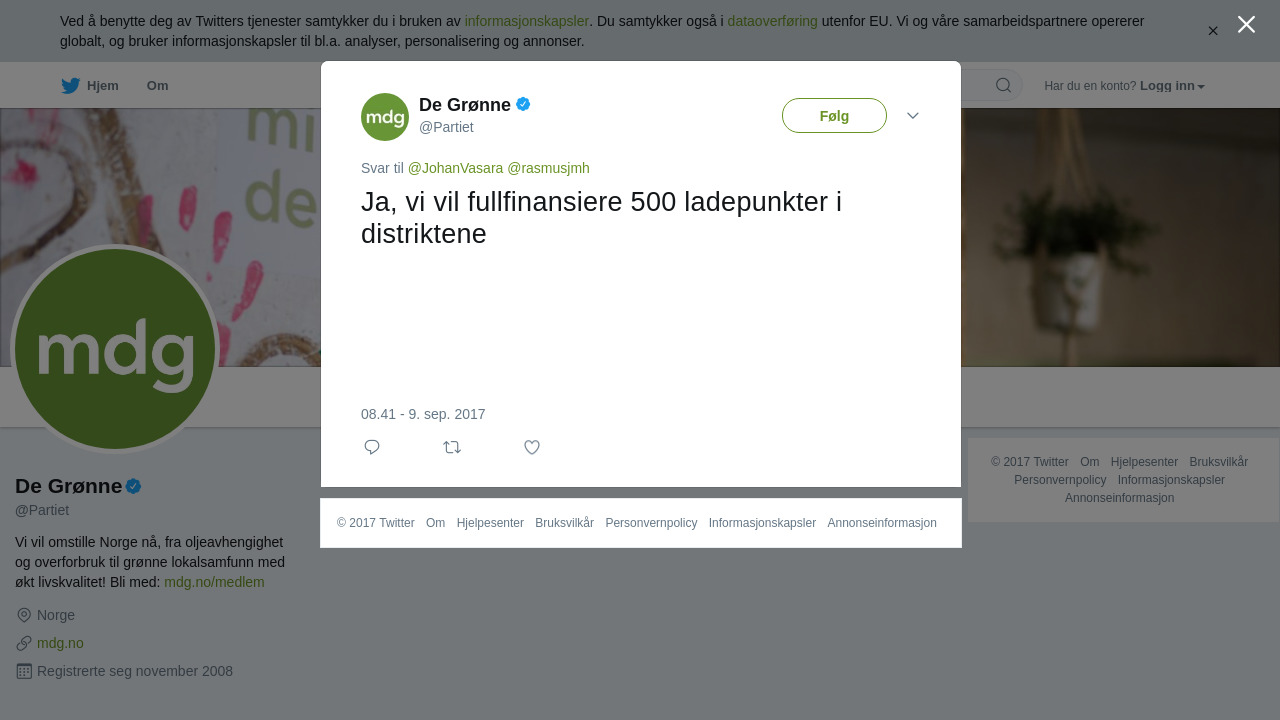Open the dataoverføring link in the banner
The width and height of the screenshot is (1280, 720).
point(772,21)
